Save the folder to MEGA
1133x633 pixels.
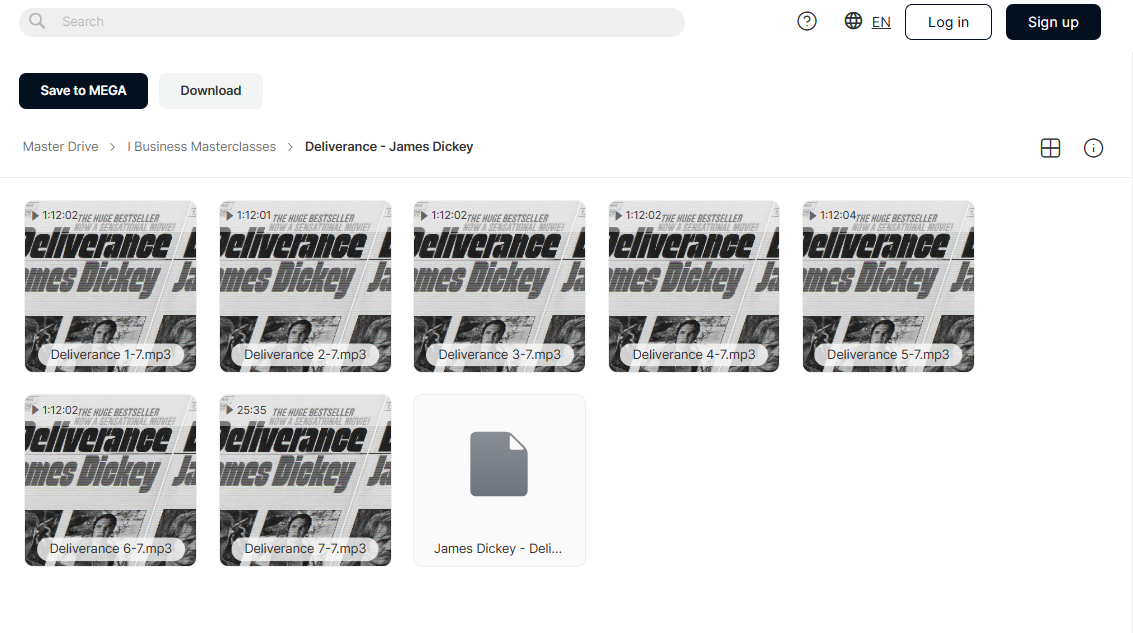coord(83,91)
